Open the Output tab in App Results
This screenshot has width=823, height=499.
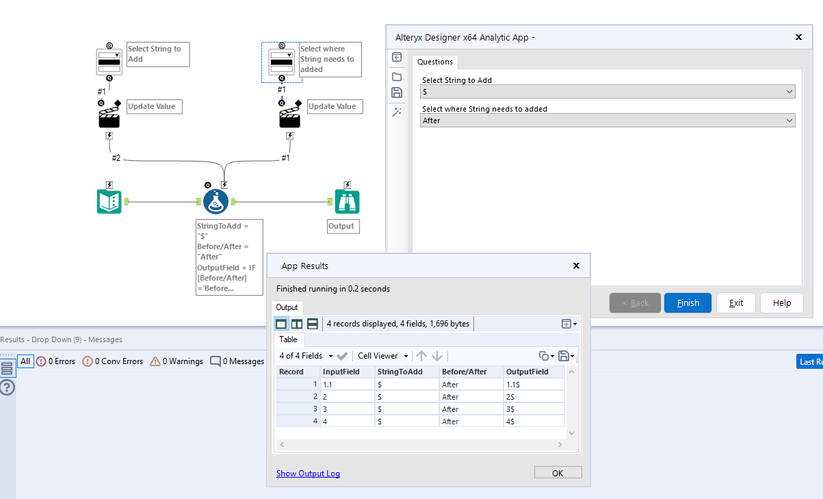point(287,307)
